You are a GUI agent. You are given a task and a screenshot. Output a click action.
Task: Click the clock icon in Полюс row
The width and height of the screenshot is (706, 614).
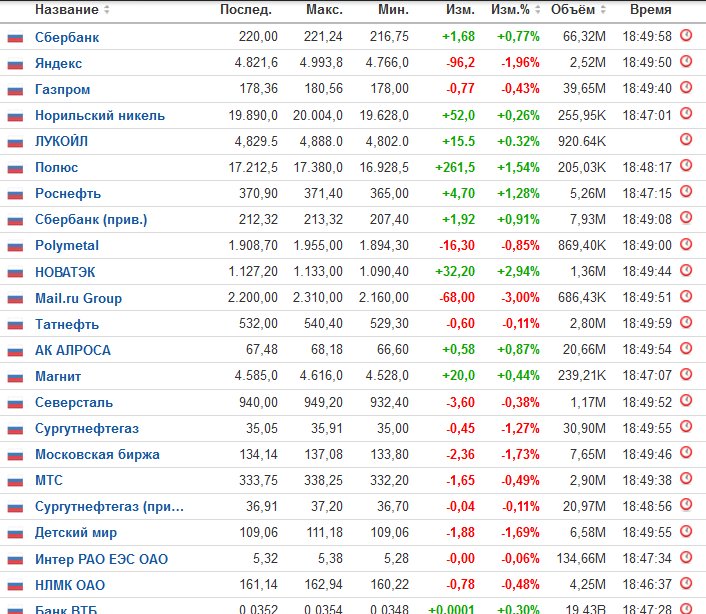point(686,166)
